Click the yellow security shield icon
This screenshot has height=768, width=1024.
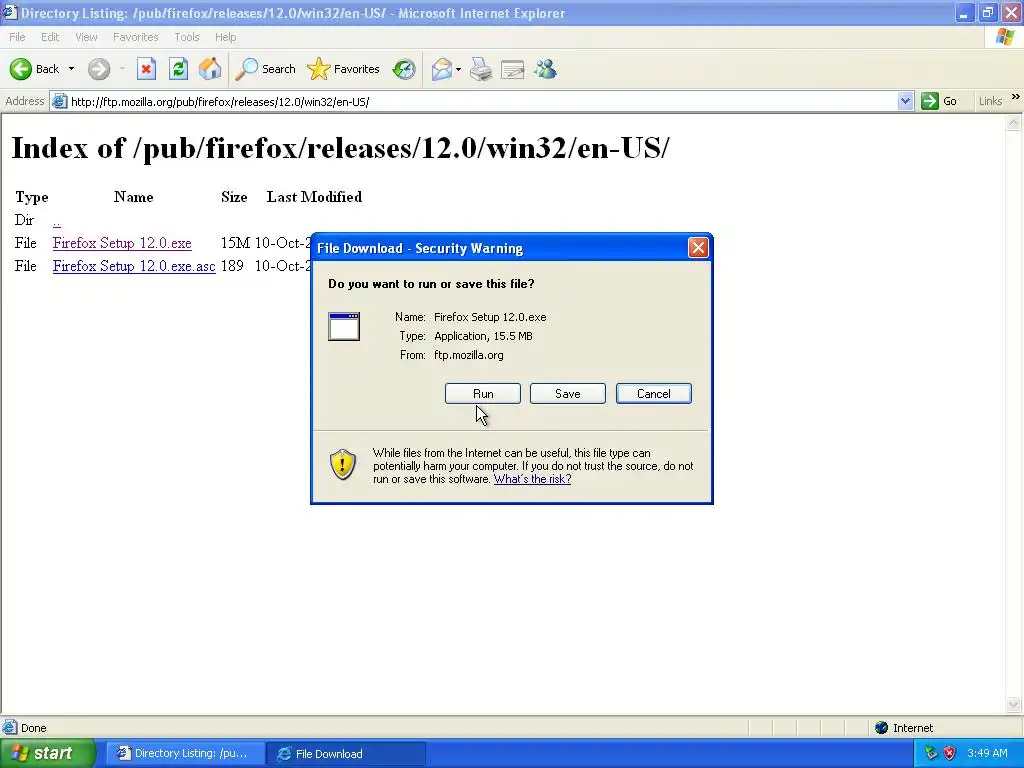click(343, 464)
